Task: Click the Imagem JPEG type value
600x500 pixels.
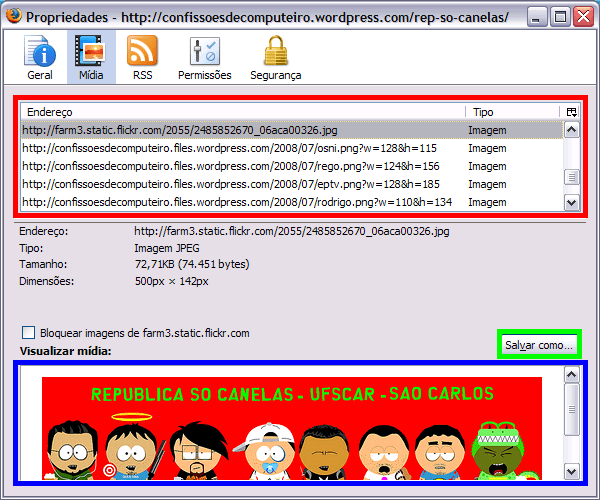Action: 167,248
